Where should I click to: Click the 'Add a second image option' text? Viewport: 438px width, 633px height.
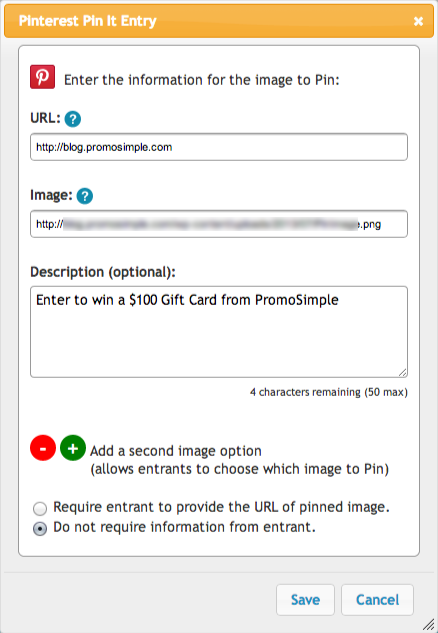point(176,451)
